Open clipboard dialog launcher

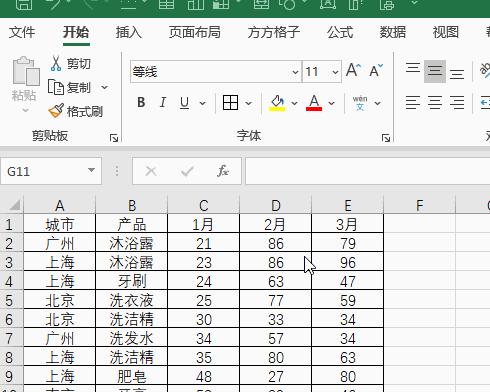114,138
